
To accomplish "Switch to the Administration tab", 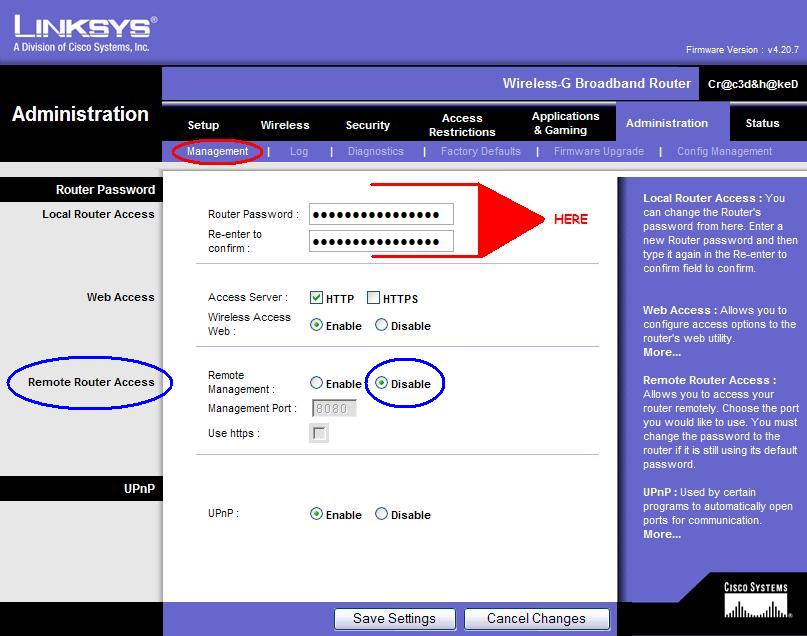I will pyautogui.click(x=667, y=123).
